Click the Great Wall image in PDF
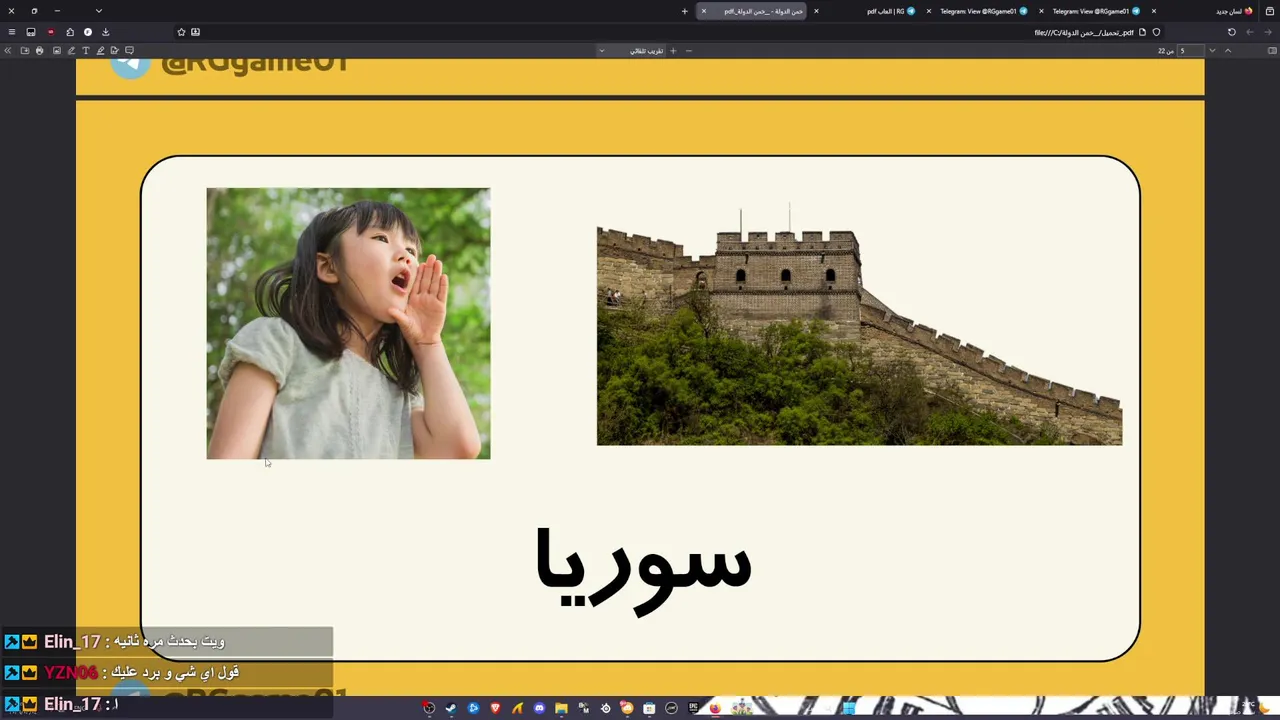1280x720 pixels. click(x=859, y=326)
